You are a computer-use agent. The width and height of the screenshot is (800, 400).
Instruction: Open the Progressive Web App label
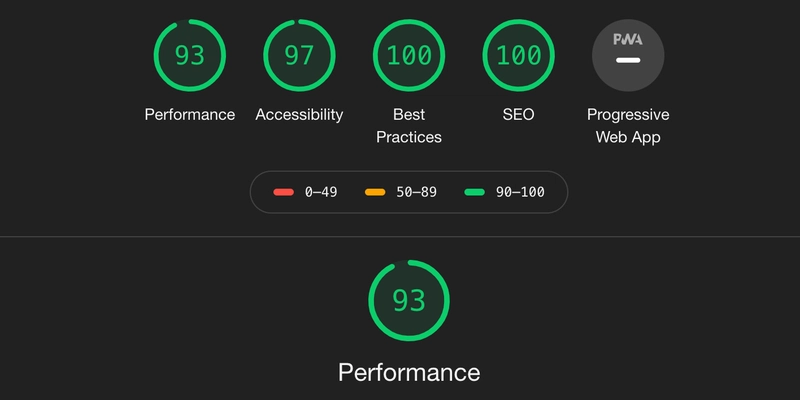pyautogui.click(x=628, y=126)
